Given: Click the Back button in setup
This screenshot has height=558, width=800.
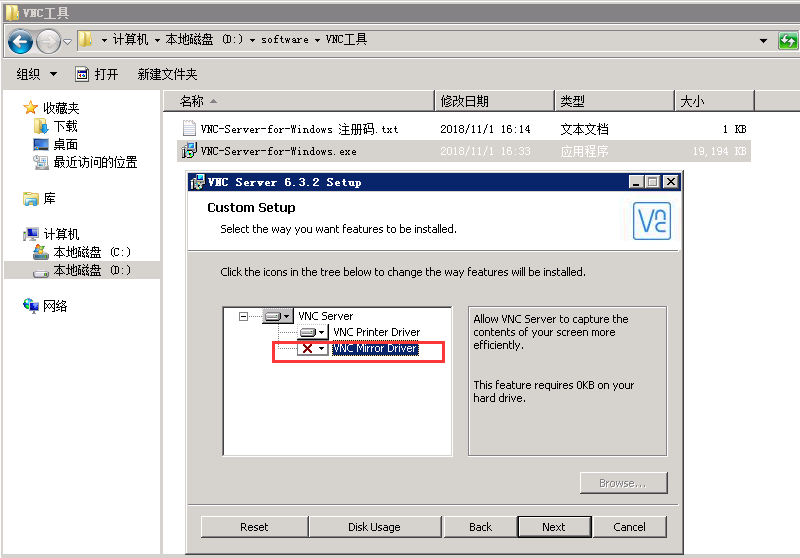Looking at the screenshot, I should click(480, 527).
